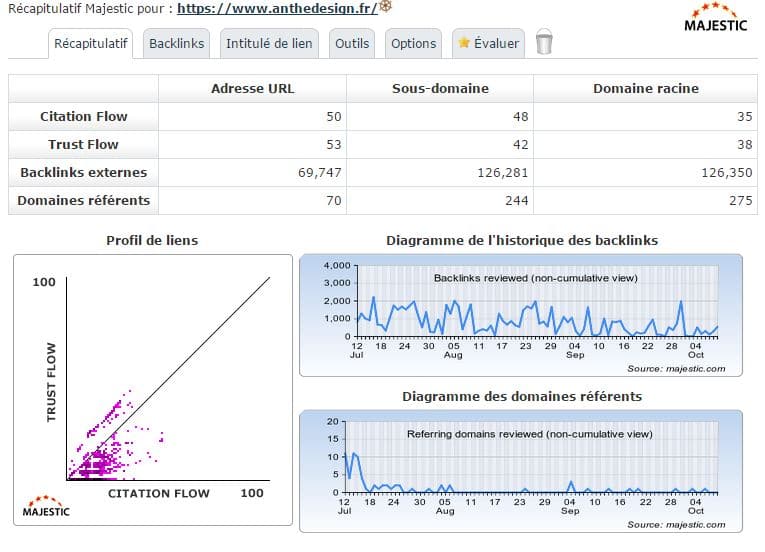The width and height of the screenshot is (765, 552).
Task: Select Domaines référents value 70
Action: (334, 201)
